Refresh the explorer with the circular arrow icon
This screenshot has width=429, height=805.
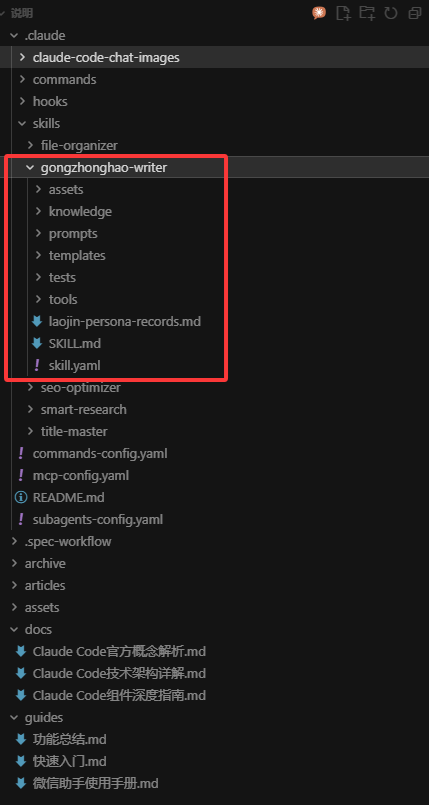391,13
